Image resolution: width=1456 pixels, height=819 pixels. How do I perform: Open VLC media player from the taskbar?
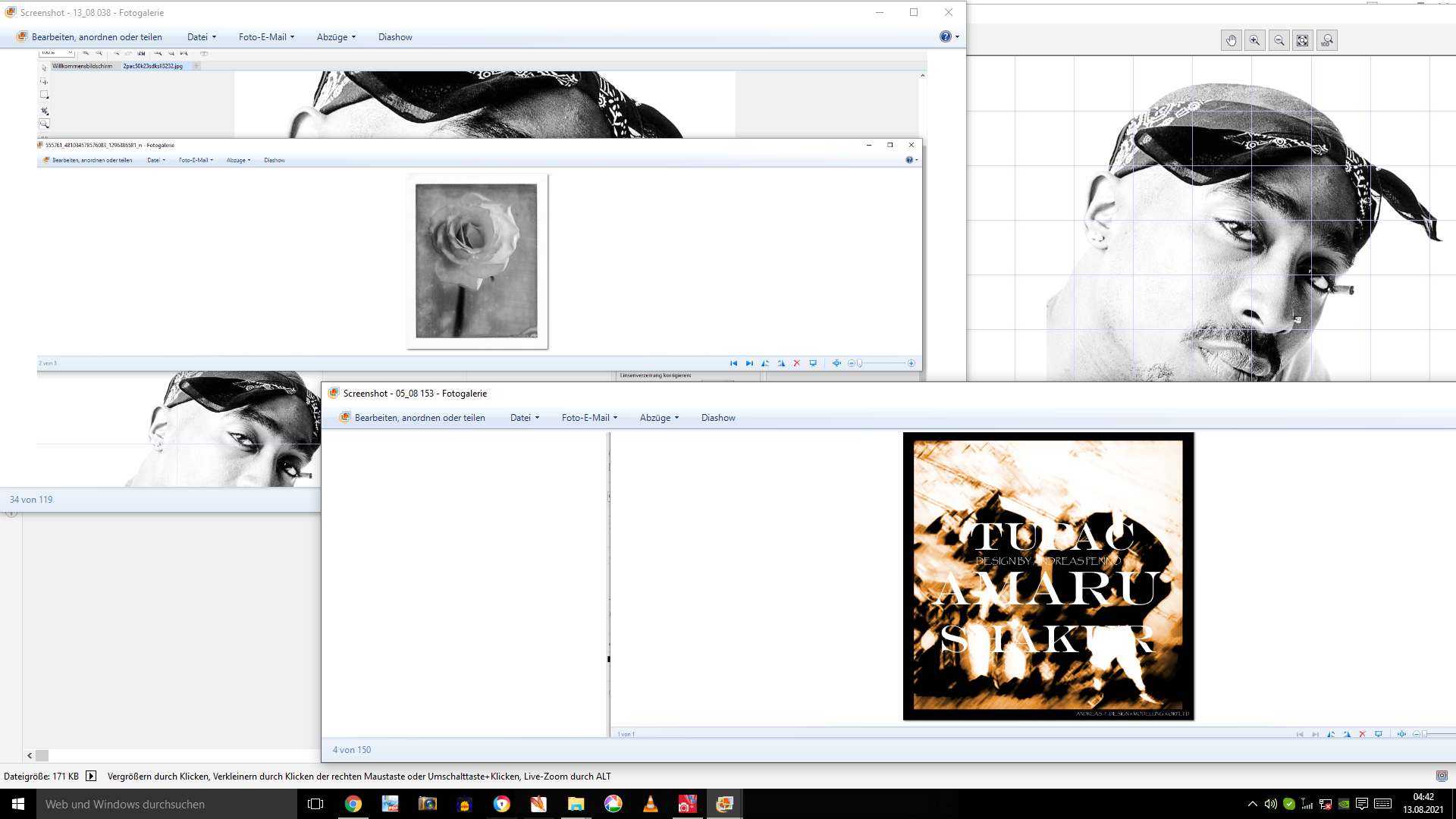pyautogui.click(x=651, y=804)
